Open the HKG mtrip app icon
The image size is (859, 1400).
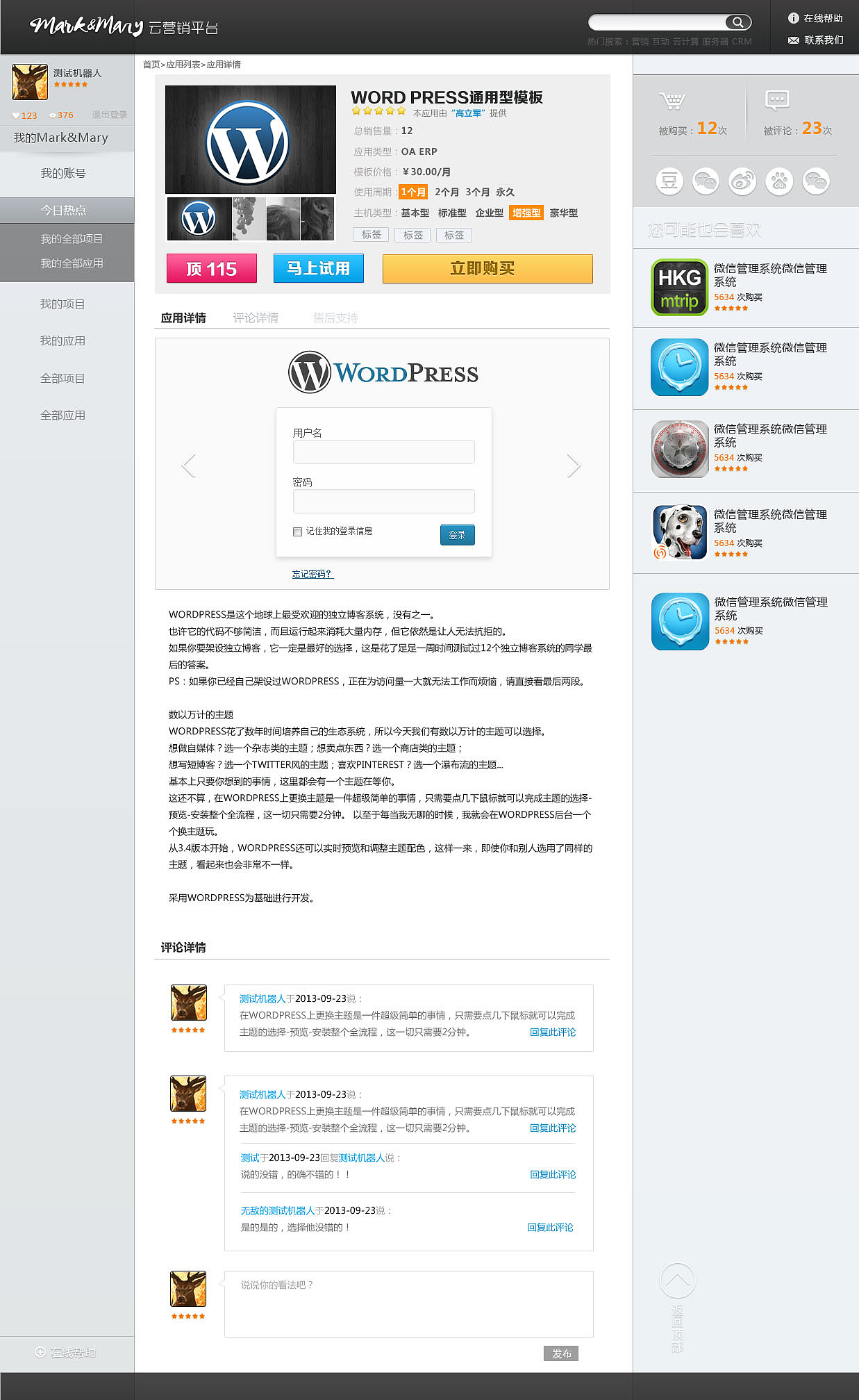pos(679,288)
